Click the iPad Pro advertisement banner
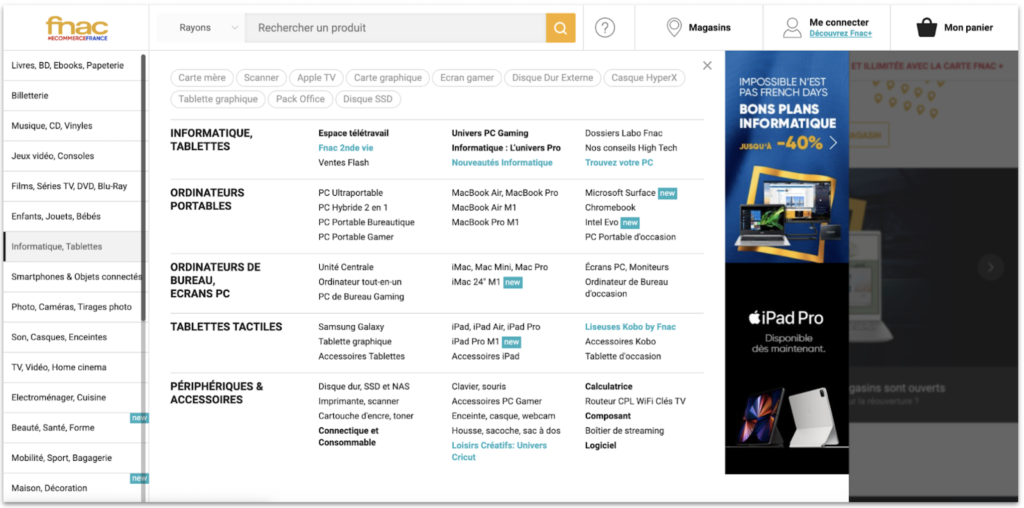 (786, 368)
